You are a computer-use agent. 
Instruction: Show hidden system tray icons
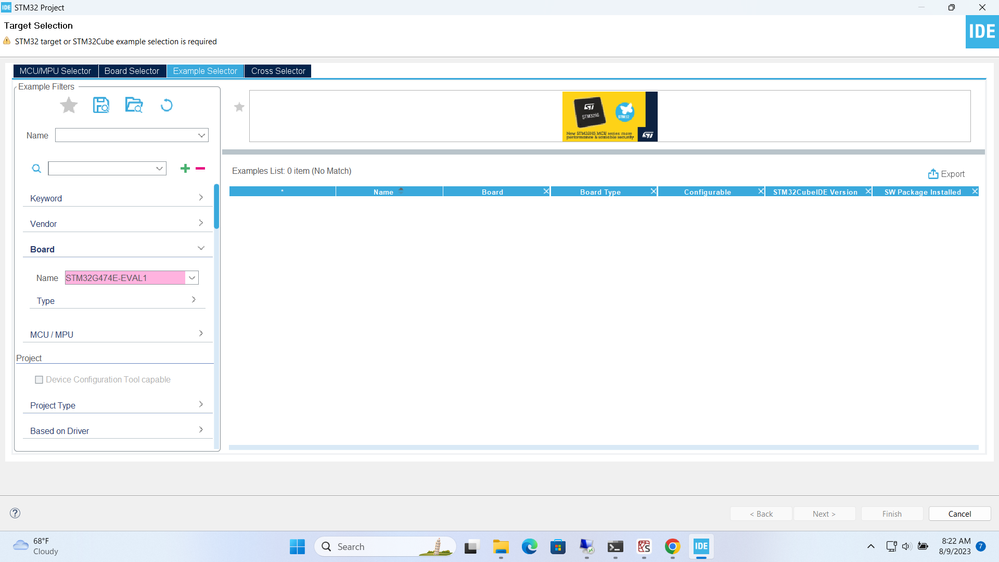[x=871, y=547]
